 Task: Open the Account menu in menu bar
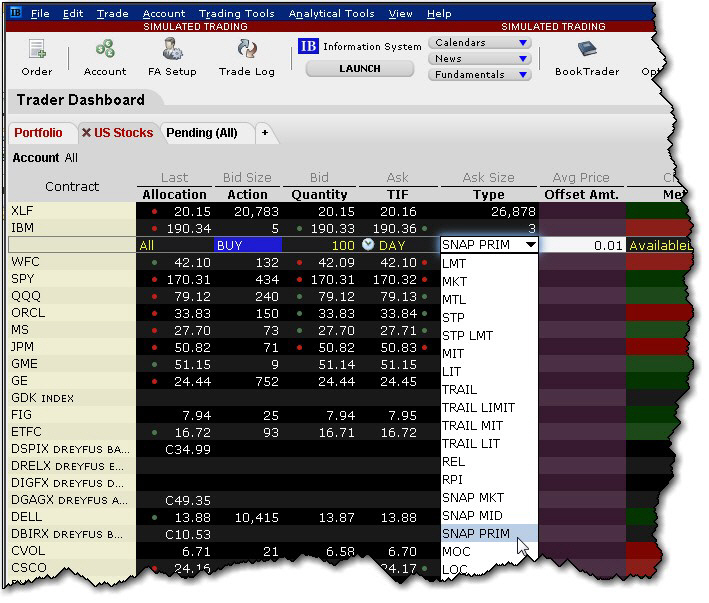coord(164,14)
